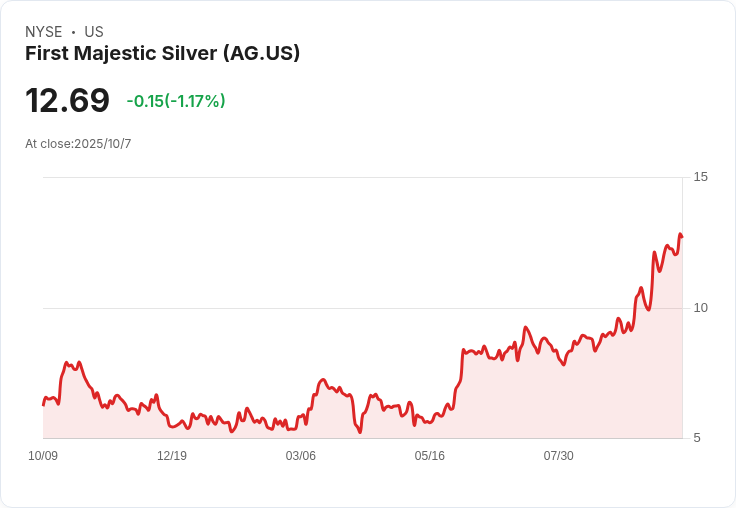Click the 07/30 date label on x-axis

pyautogui.click(x=559, y=455)
